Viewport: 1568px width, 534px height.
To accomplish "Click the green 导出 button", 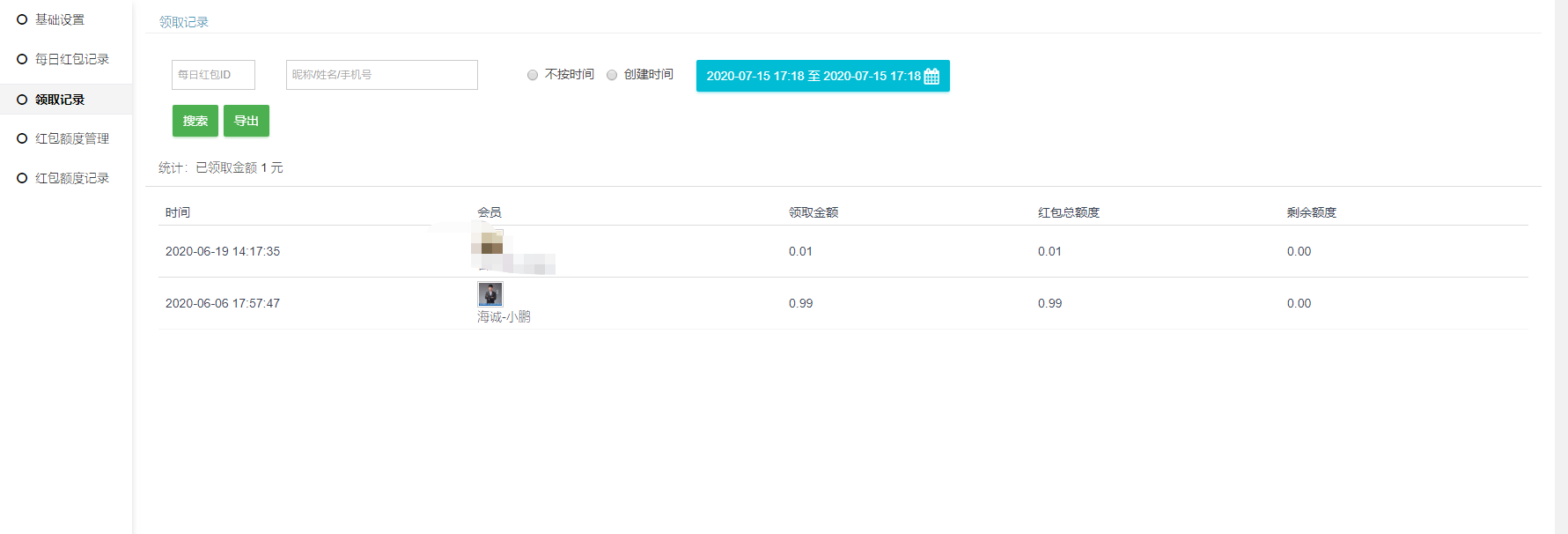I will pos(247,121).
